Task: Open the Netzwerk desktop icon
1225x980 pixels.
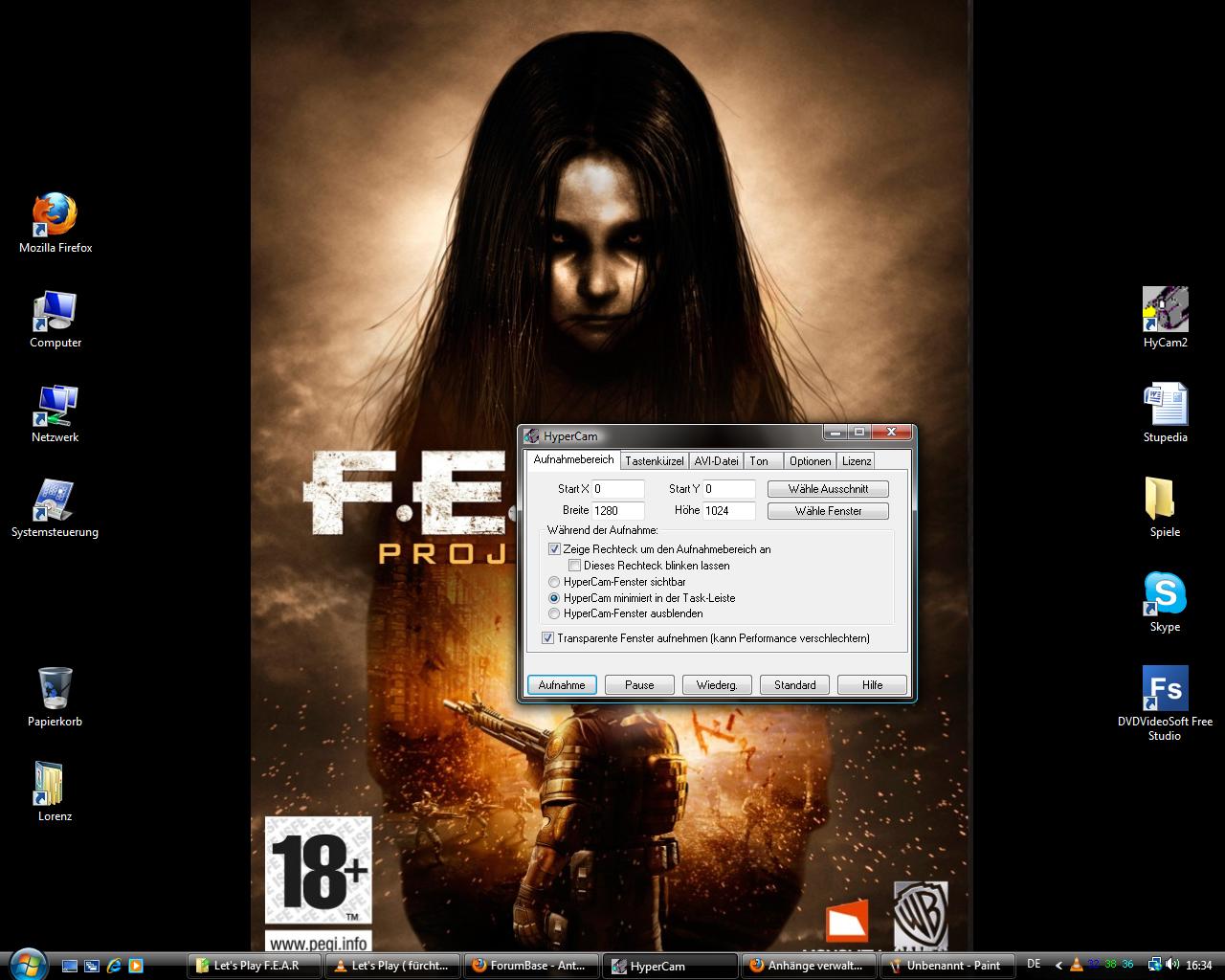Action: click(55, 406)
